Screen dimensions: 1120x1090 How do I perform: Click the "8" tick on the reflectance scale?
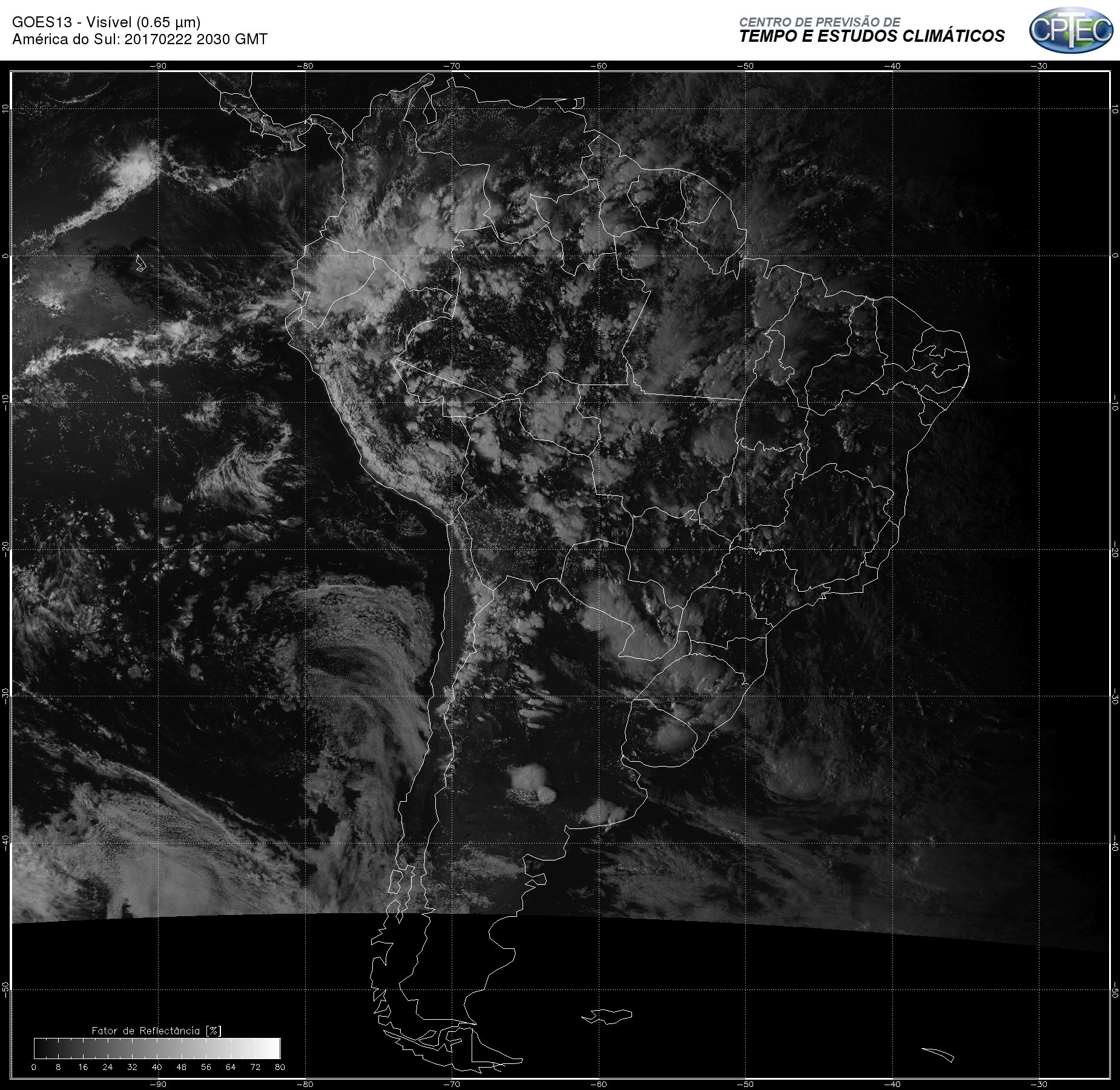58,1067
